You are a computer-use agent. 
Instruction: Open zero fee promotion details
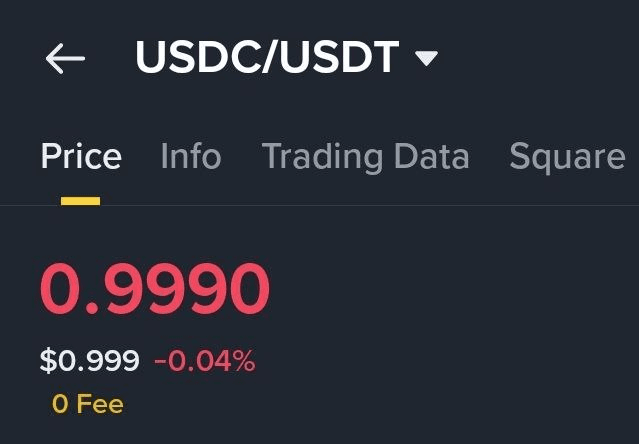88,404
